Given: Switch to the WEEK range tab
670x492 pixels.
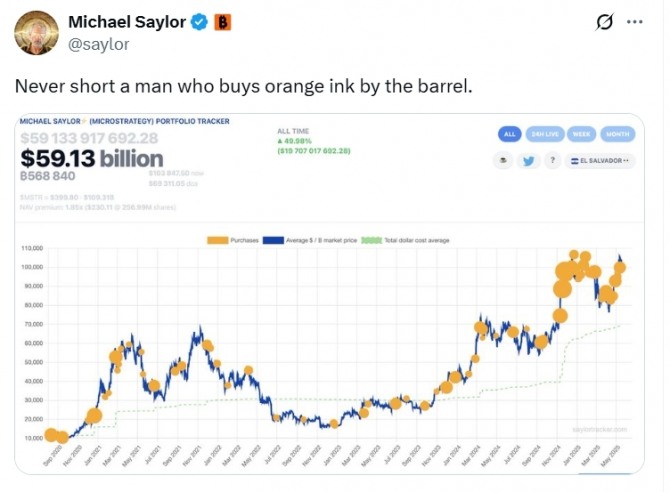Looking at the screenshot, I should 581,134.
